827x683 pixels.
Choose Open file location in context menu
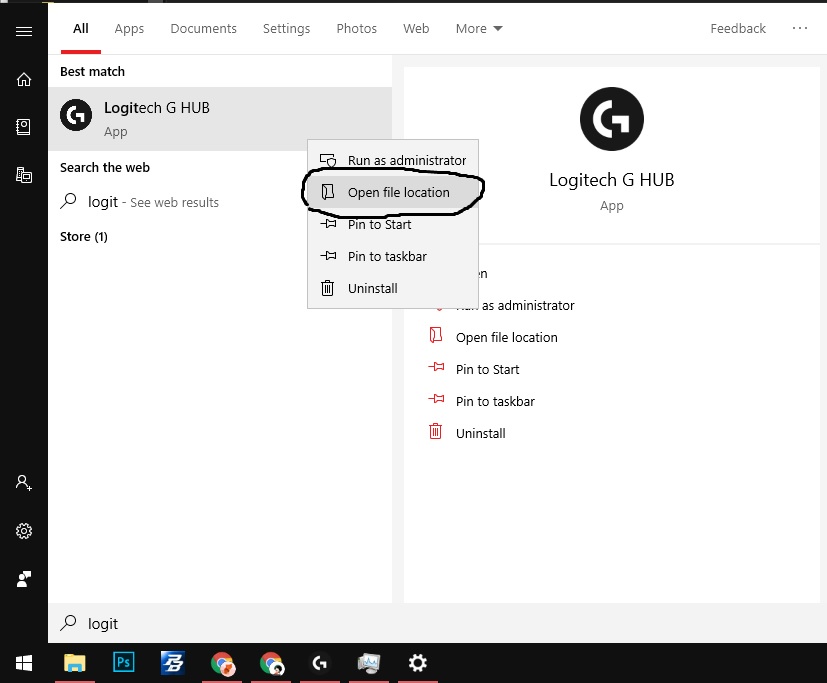pyautogui.click(x=393, y=193)
